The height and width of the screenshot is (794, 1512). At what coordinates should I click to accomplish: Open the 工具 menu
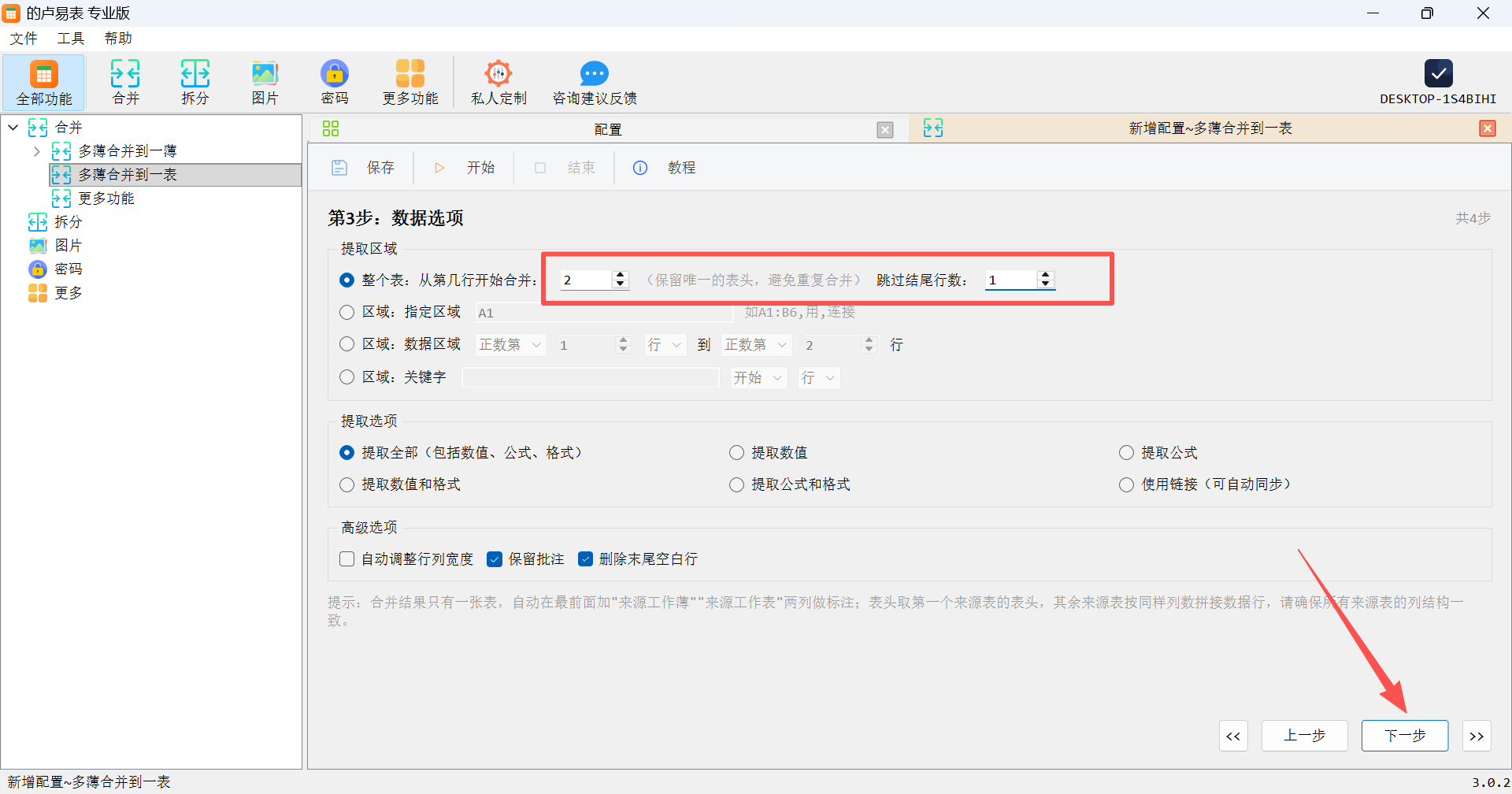[x=71, y=39]
